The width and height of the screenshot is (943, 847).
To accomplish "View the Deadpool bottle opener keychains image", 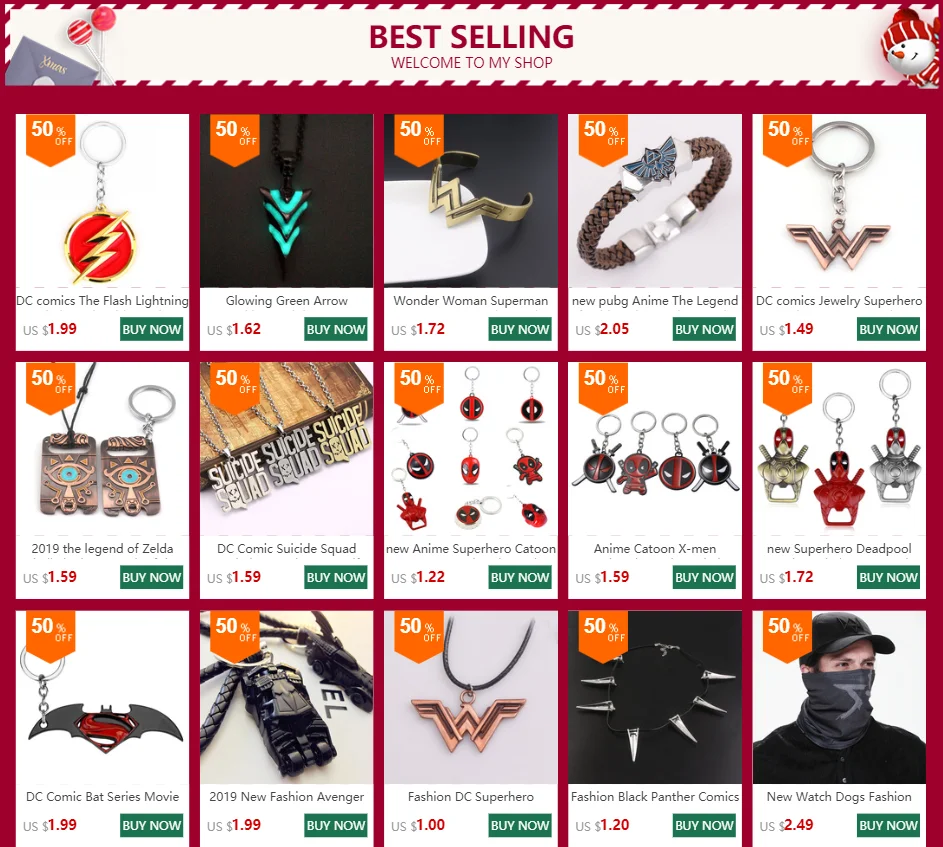I will 839,449.
